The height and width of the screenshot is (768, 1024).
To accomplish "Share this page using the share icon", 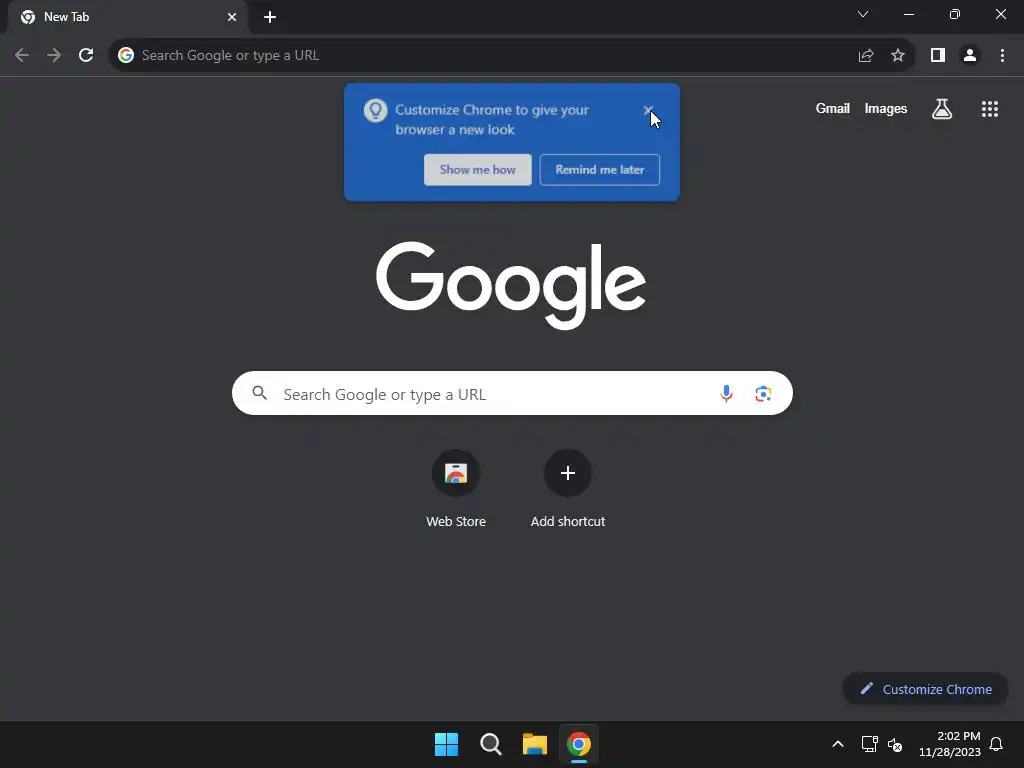I will [866, 56].
